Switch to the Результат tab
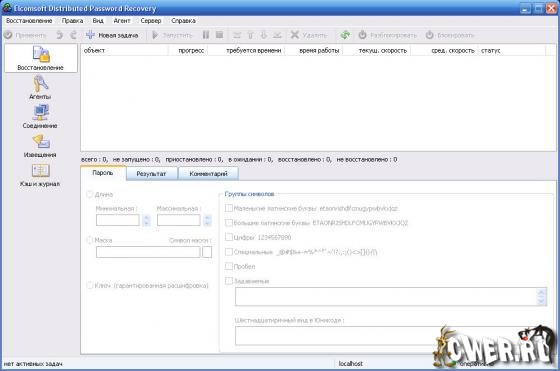Image resolution: width=560 pixels, height=371 pixels. (x=151, y=174)
